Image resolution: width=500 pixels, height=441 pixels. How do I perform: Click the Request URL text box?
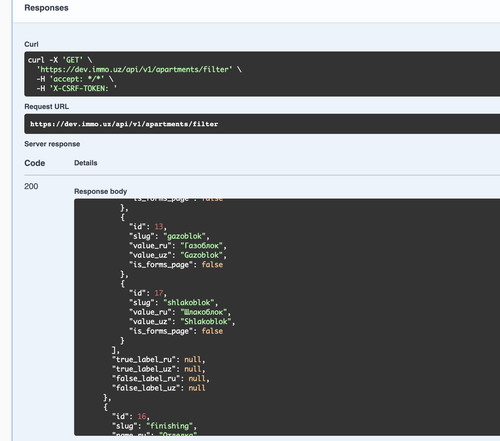click(262, 124)
